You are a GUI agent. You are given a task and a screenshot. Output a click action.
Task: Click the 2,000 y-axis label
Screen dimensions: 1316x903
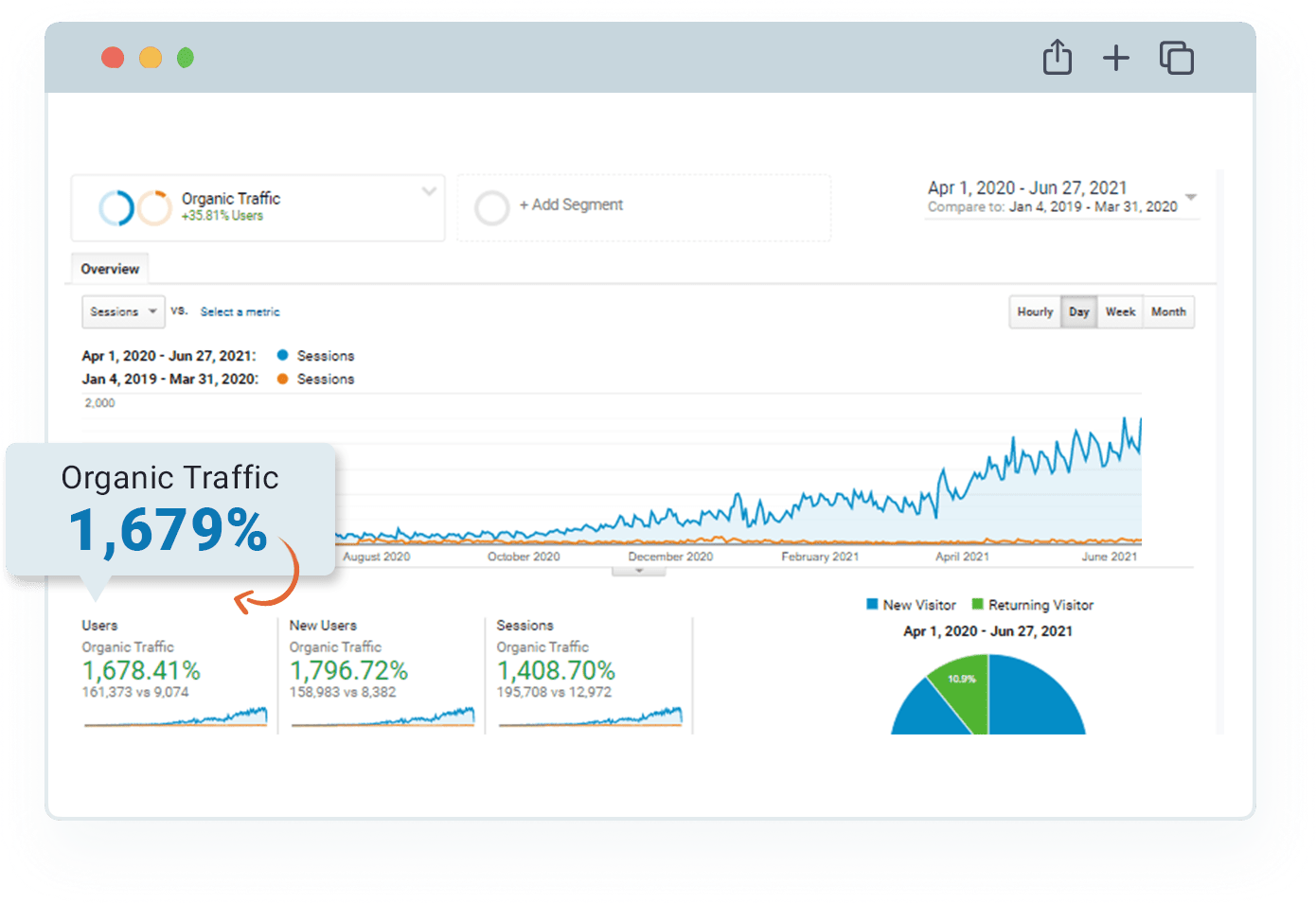(x=99, y=402)
